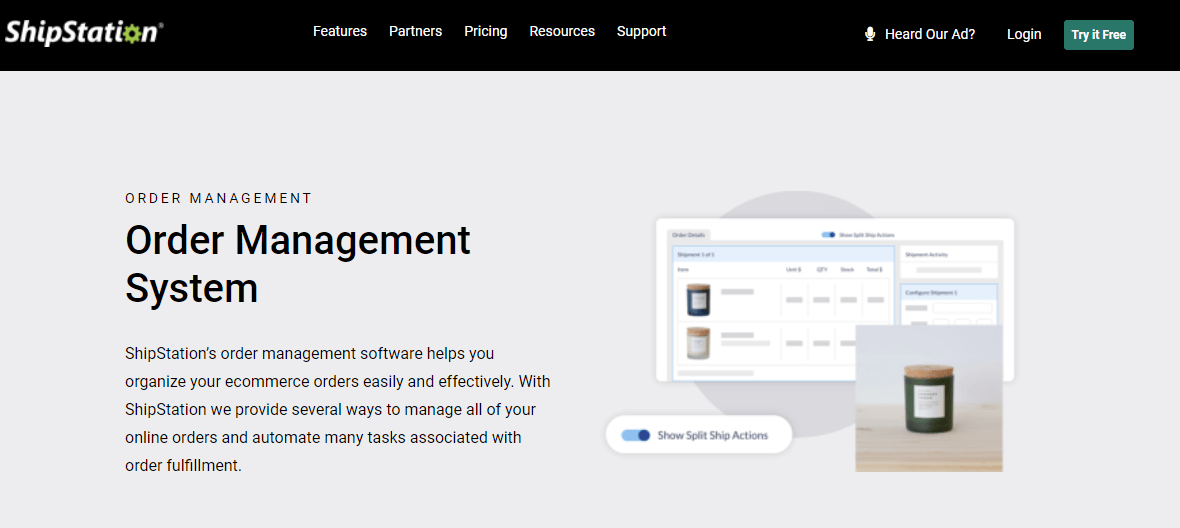Image resolution: width=1180 pixels, height=528 pixels.
Task: Click the Heard Our Ad? link
Action: click(x=929, y=34)
